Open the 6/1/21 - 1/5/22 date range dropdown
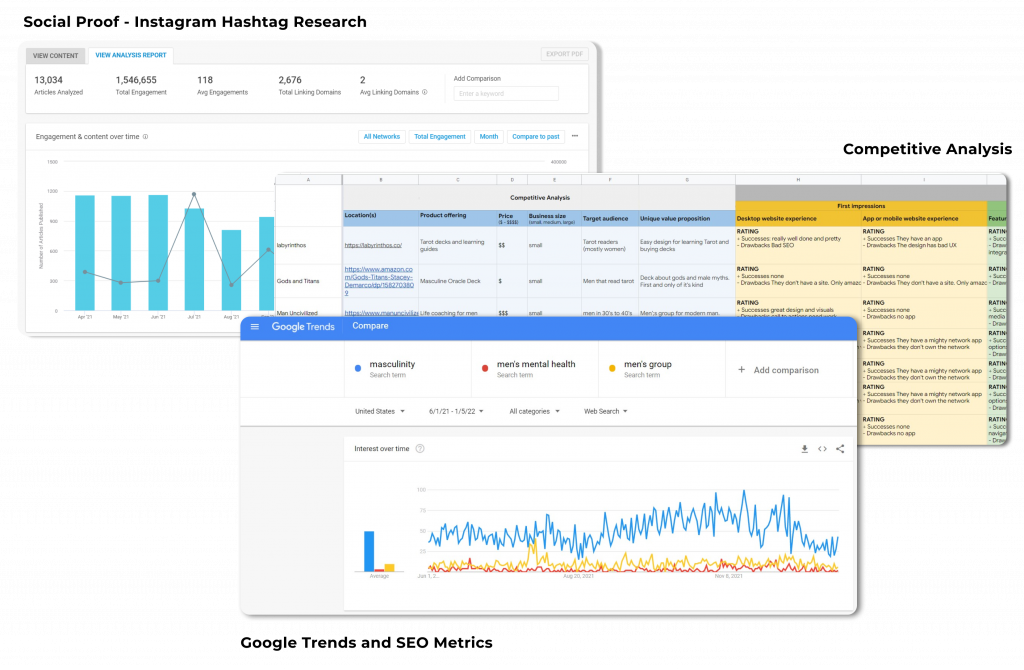 click(x=456, y=411)
